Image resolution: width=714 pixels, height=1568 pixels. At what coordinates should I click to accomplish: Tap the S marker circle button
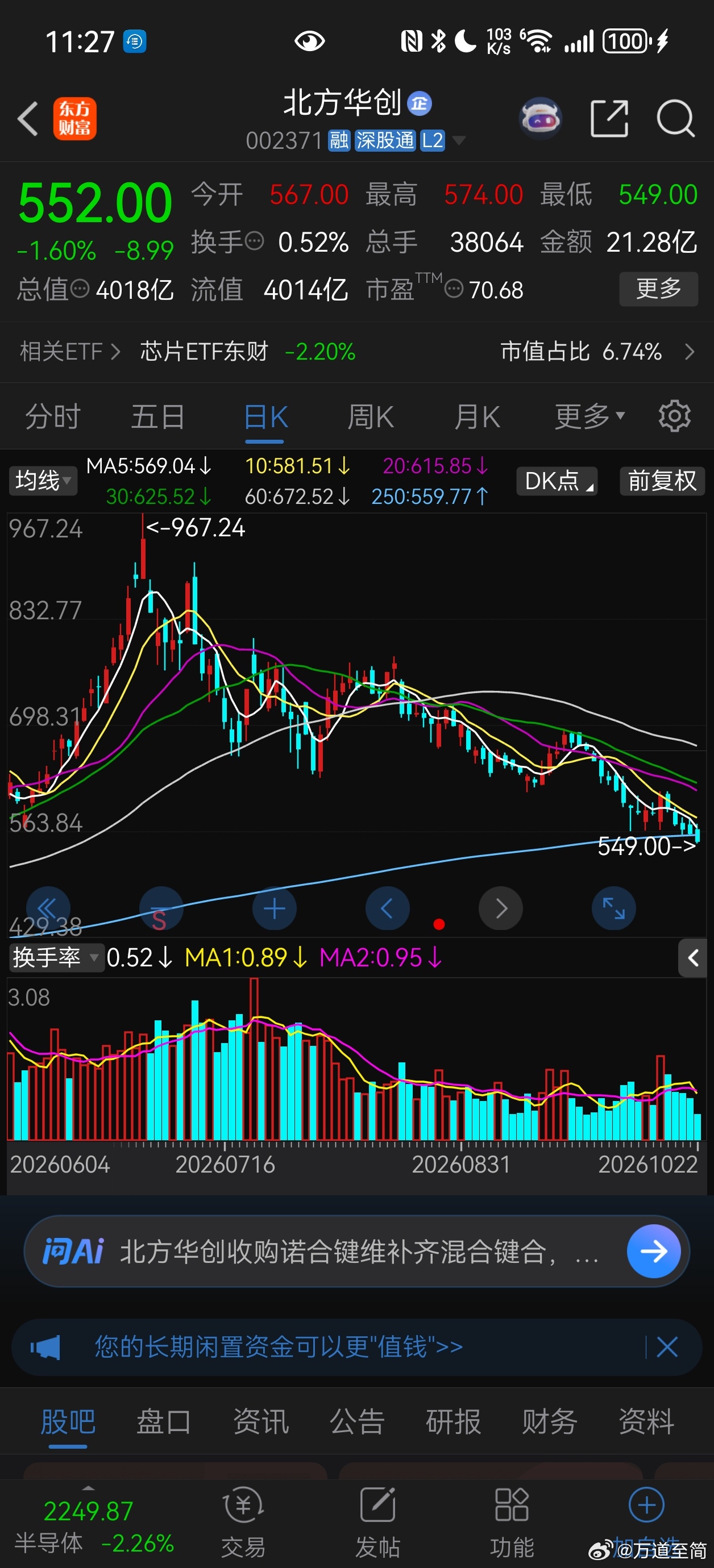coord(161,908)
